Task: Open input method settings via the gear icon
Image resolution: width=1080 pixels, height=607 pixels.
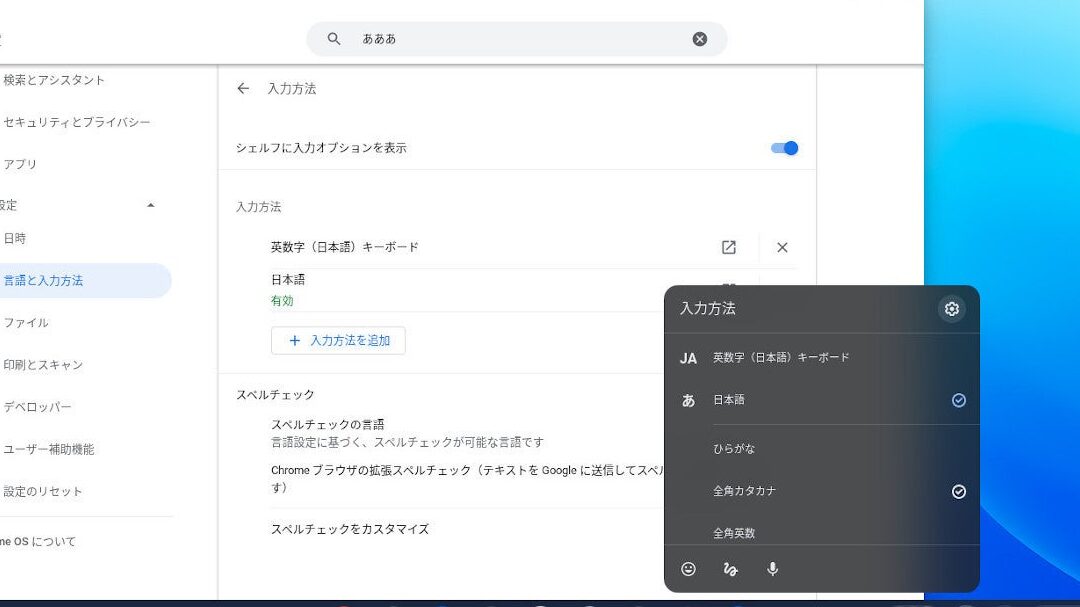Action: pos(951,309)
